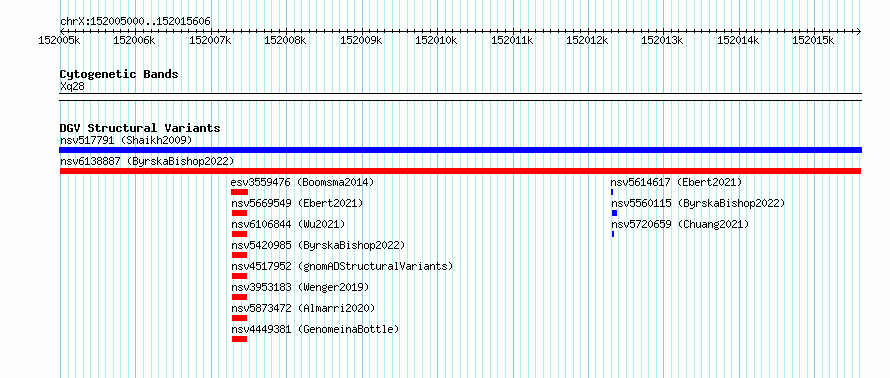Click the 152009k ruler tick label
This screenshot has width=890, height=378.
(x=362, y=40)
